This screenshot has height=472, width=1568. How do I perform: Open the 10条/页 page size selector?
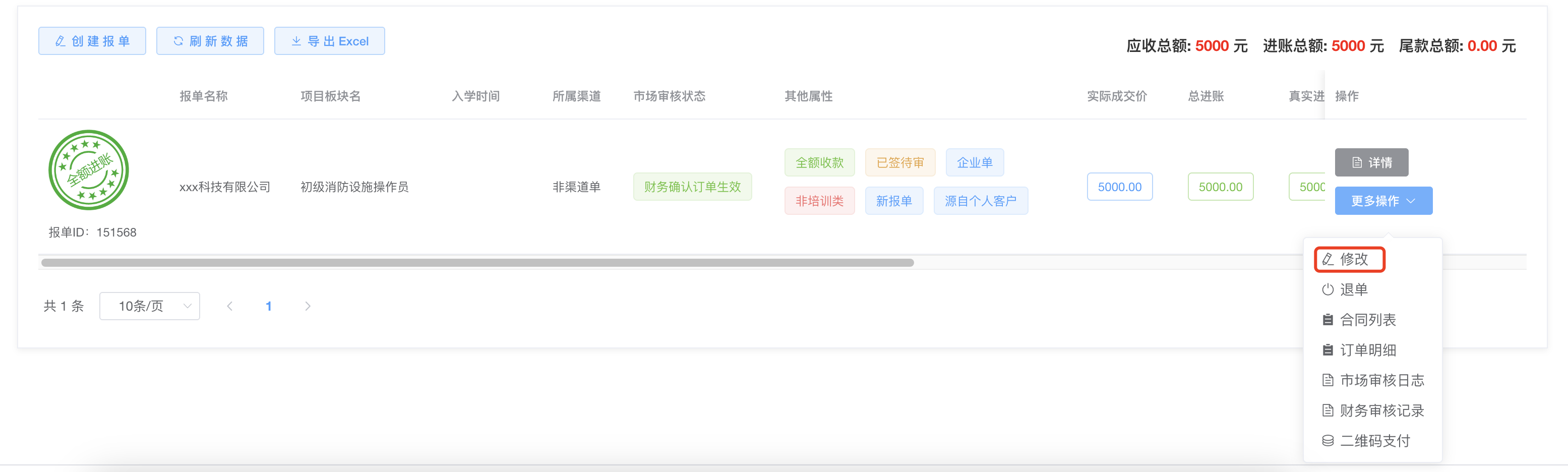coord(150,306)
